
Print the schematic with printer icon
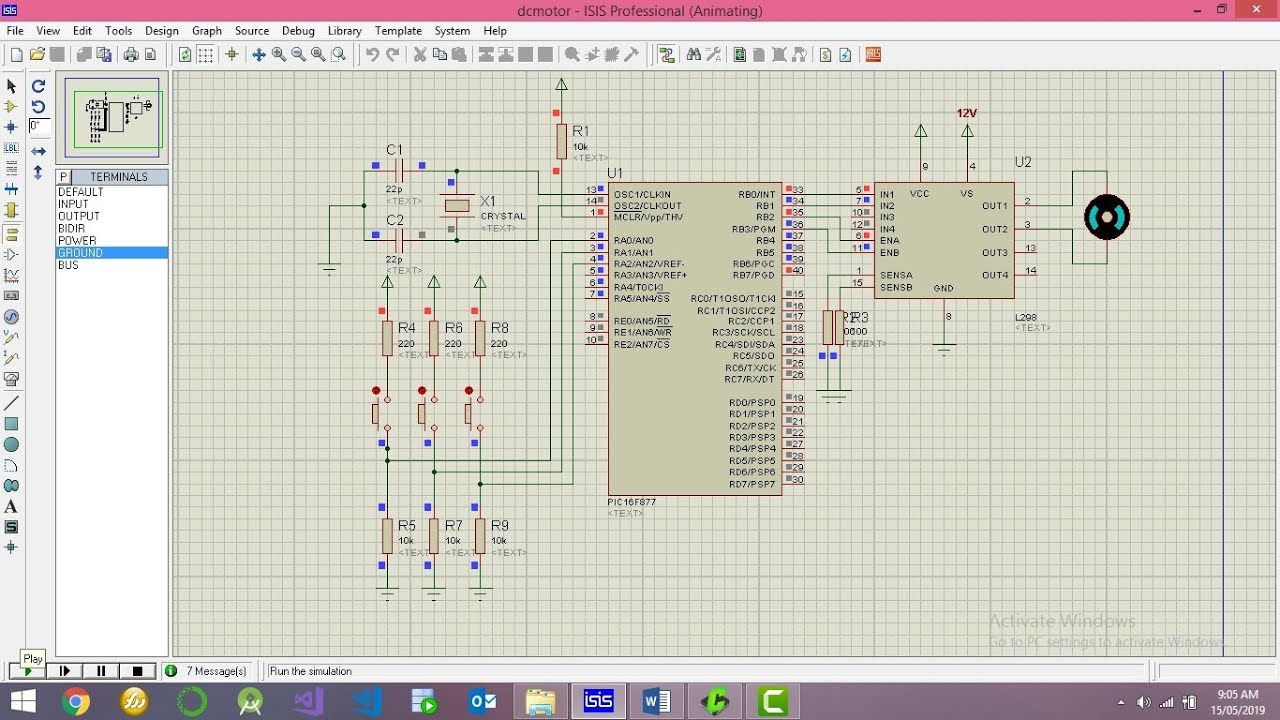[x=130, y=55]
